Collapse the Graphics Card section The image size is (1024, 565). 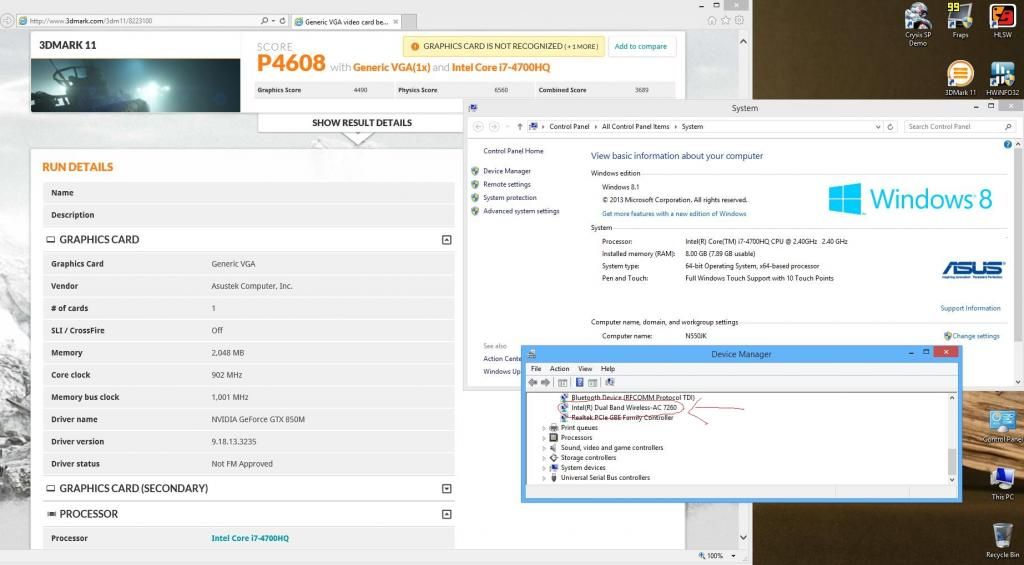click(446, 240)
